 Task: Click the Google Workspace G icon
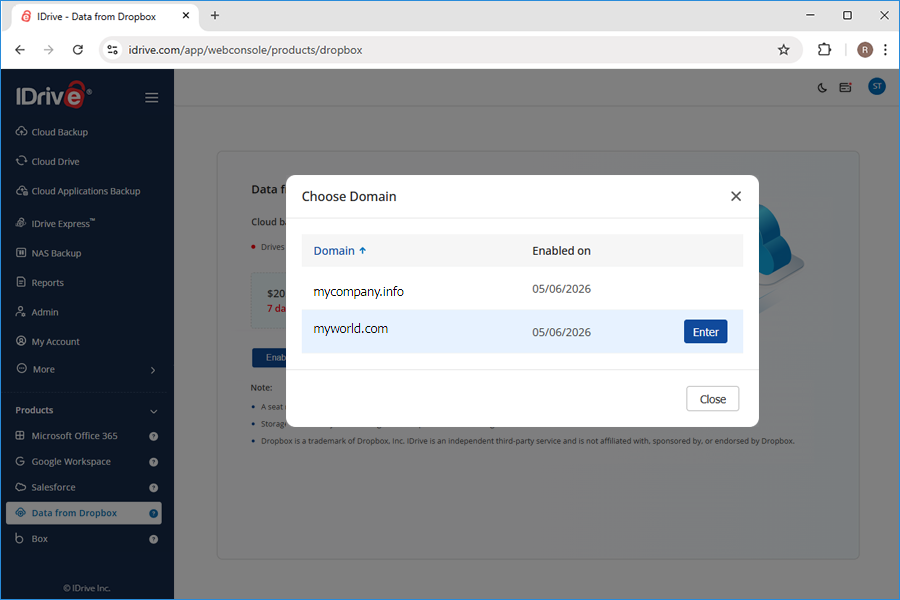pos(20,461)
